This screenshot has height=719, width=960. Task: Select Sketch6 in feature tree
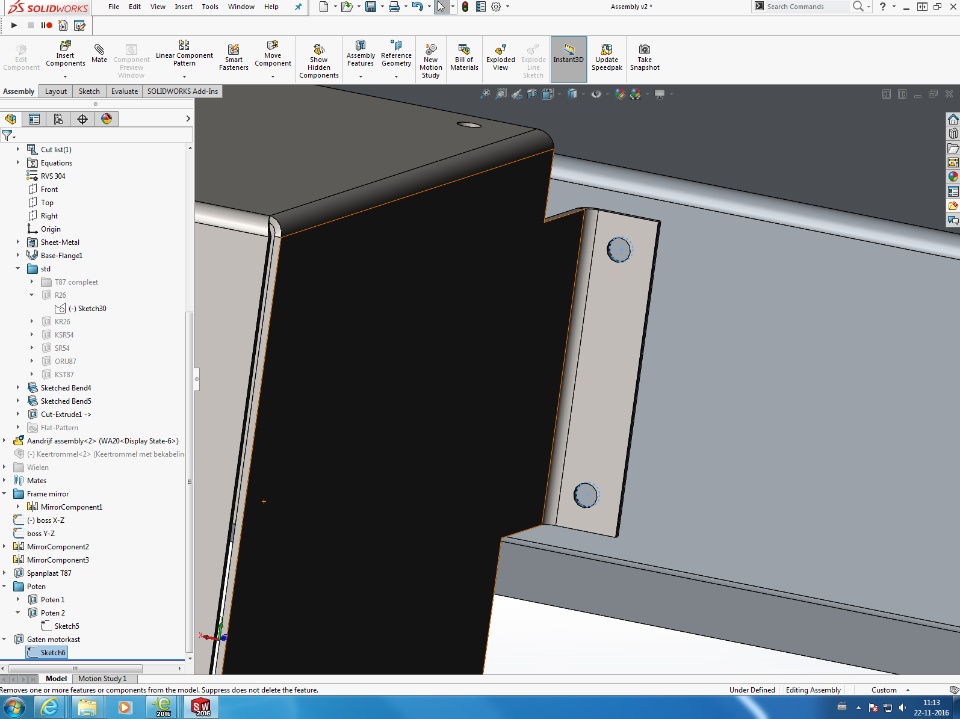tap(46, 652)
